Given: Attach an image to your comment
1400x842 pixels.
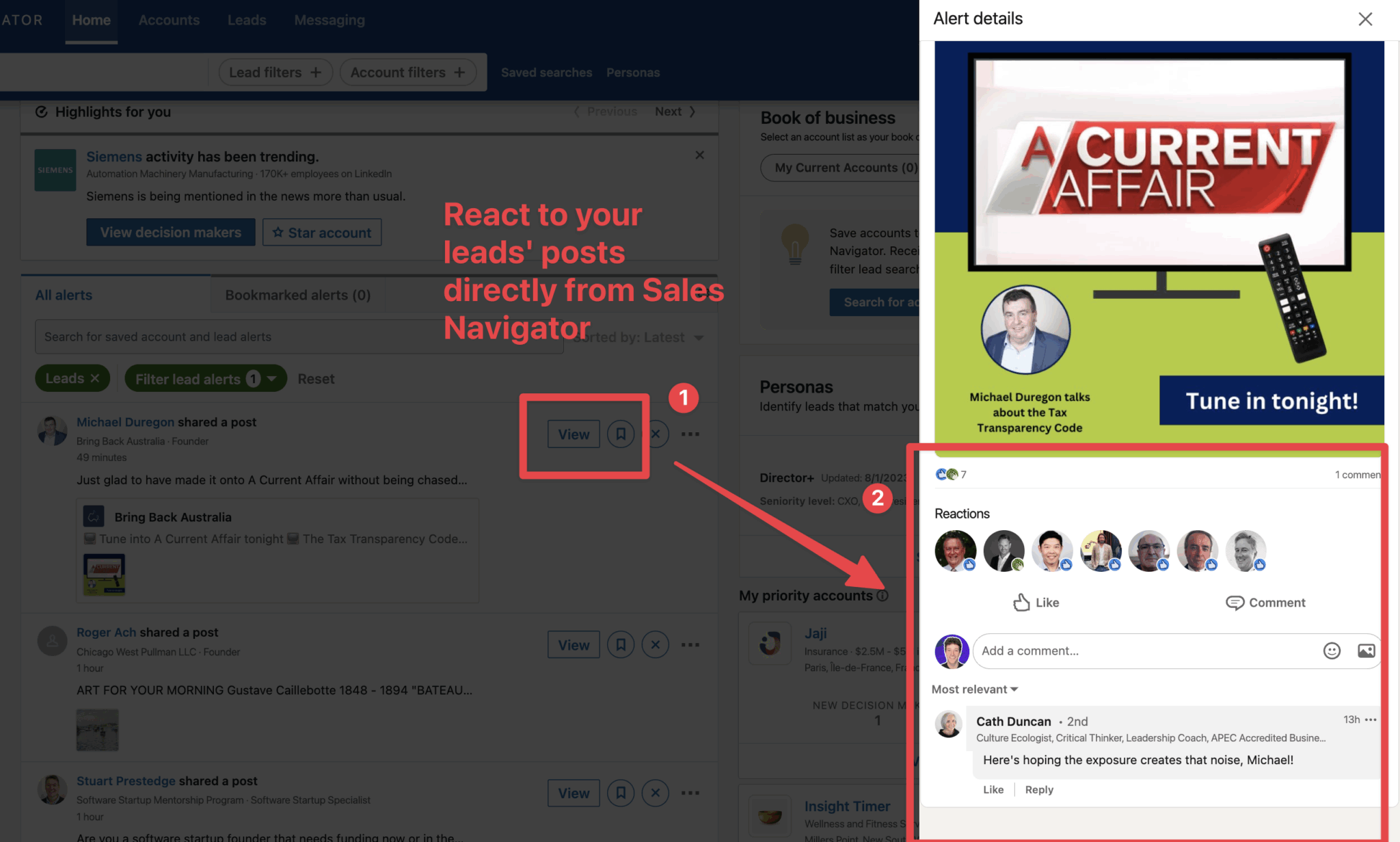Looking at the screenshot, I should pyautogui.click(x=1366, y=650).
